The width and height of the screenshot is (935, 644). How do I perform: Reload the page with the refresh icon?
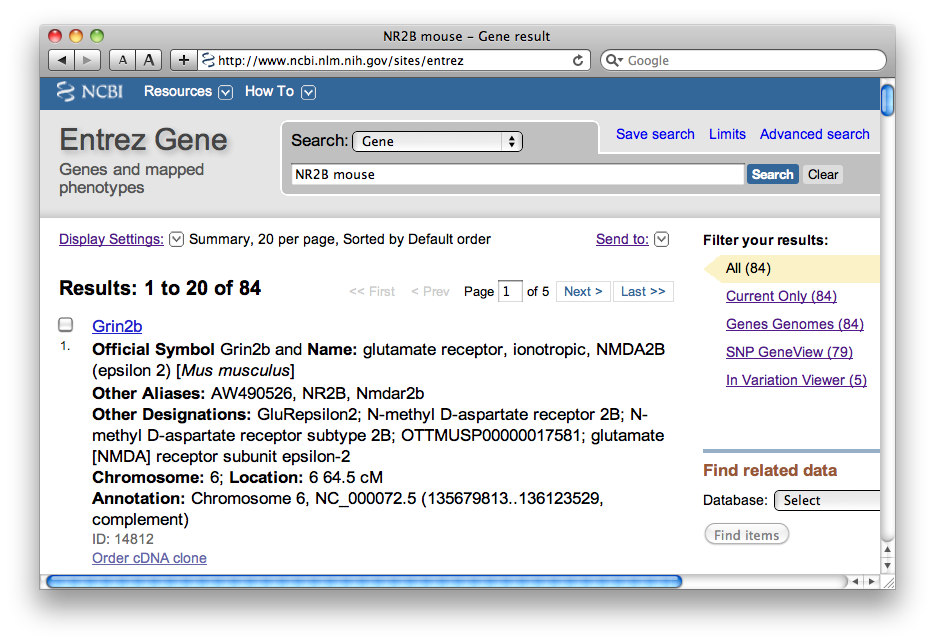[x=577, y=60]
